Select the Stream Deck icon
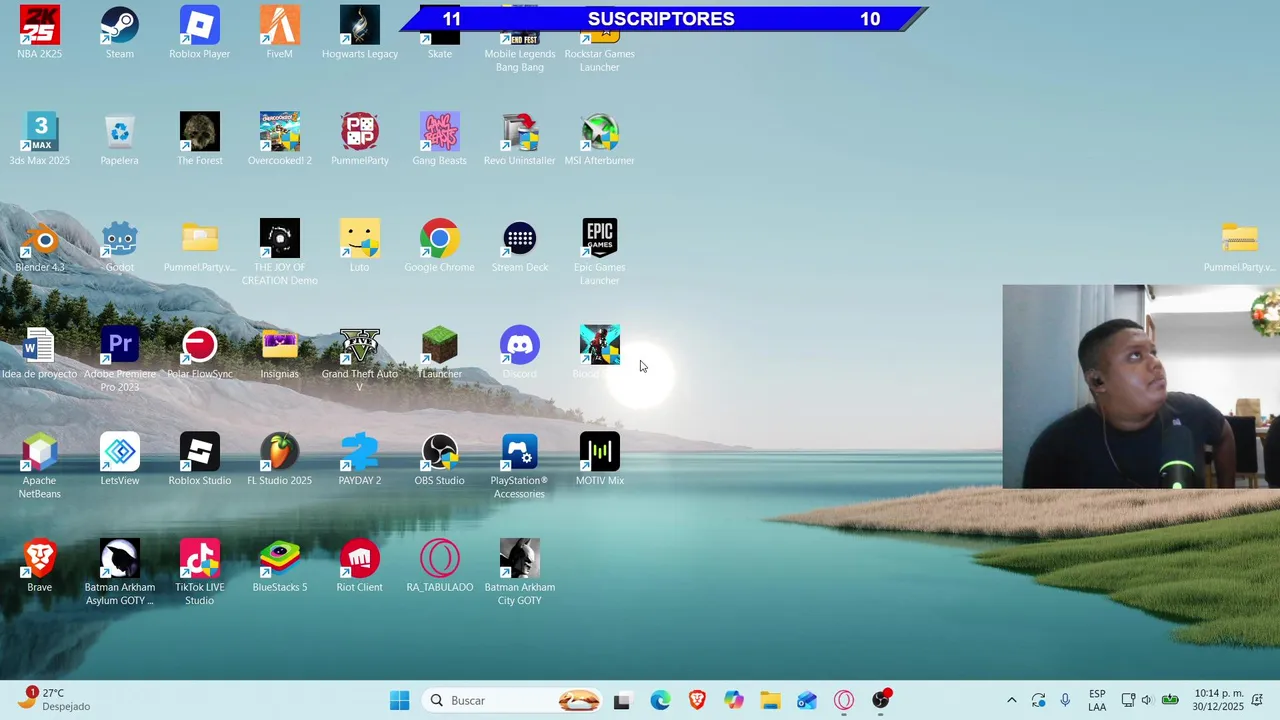 coord(520,240)
